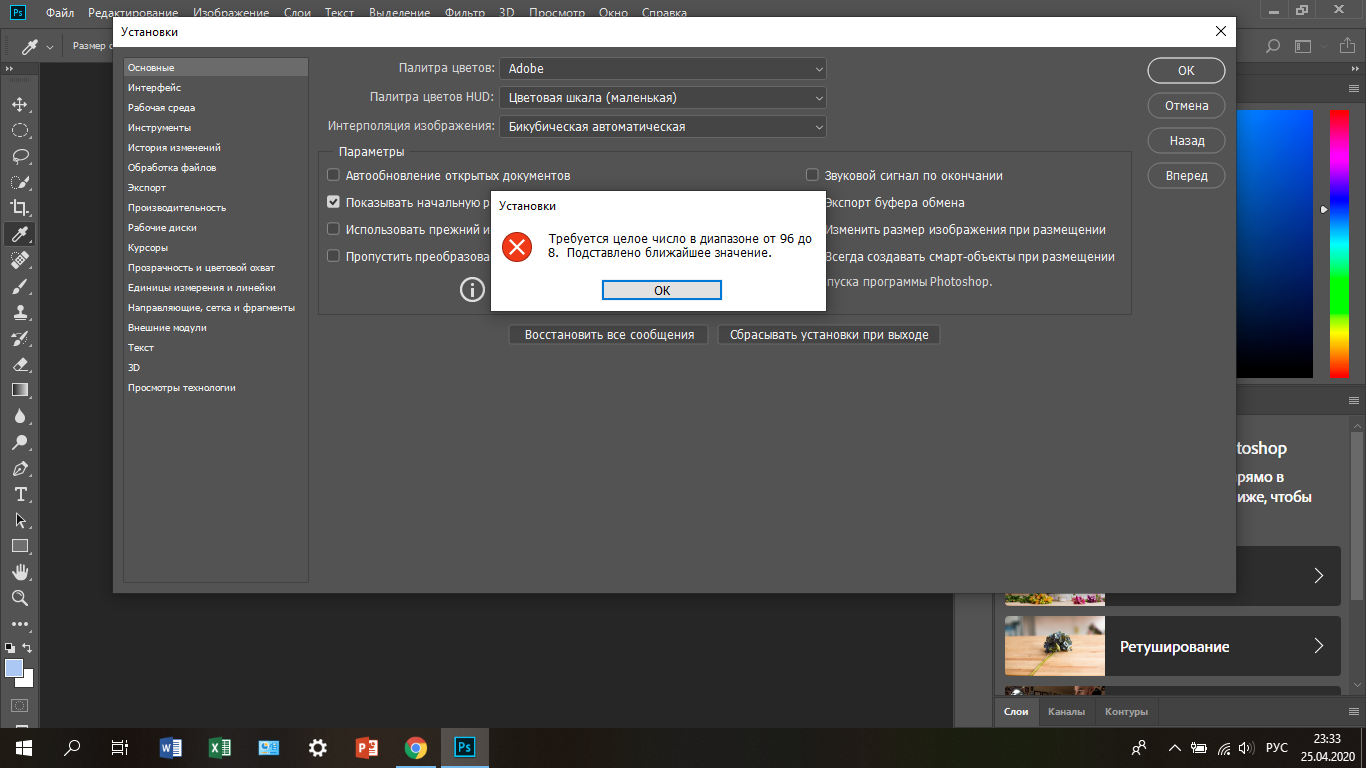Click the blue color field in Color panel
The width and height of the screenshot is (1366, 768).
(1275, 243)
